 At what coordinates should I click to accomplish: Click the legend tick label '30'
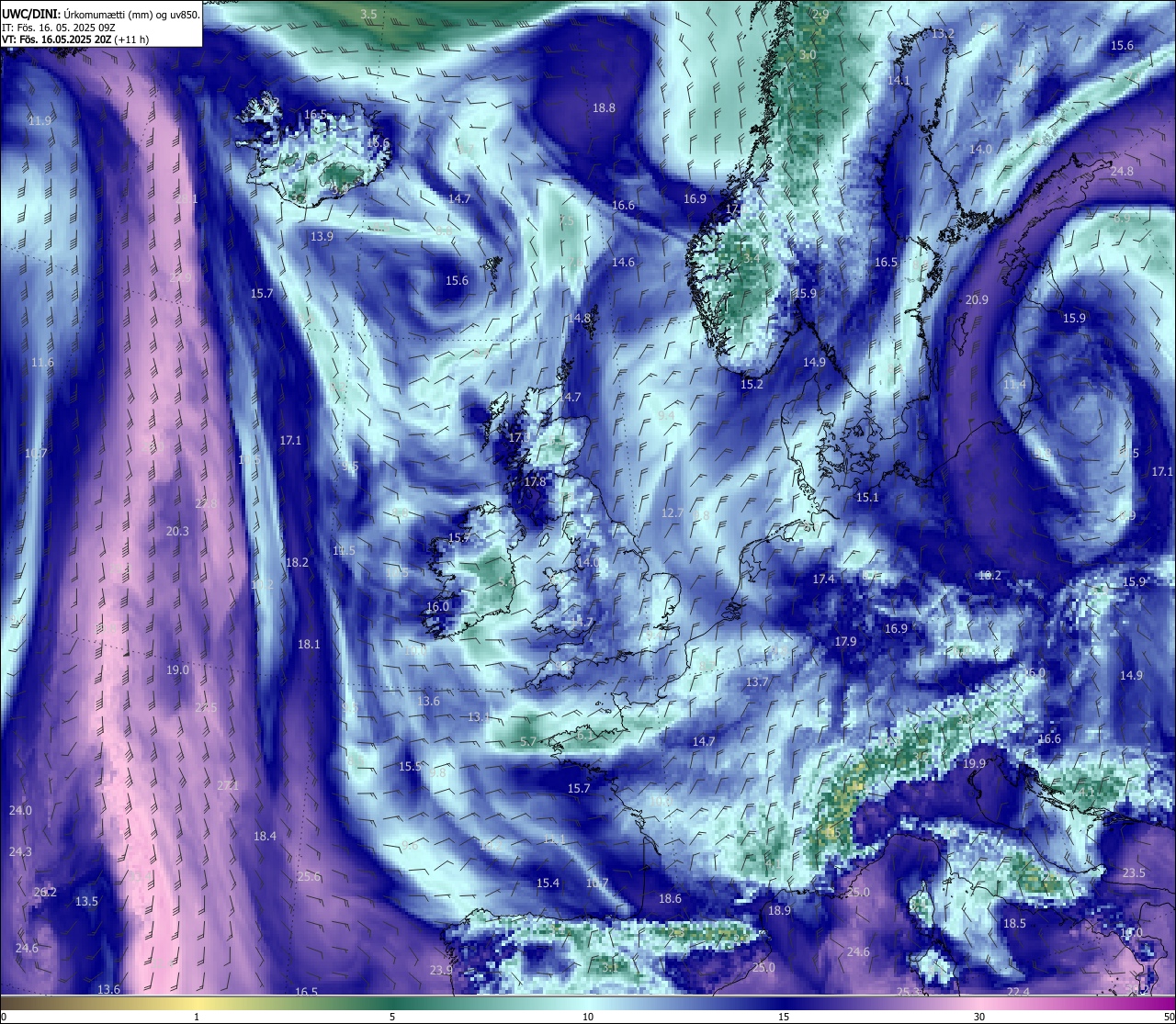pos(979,1017)
